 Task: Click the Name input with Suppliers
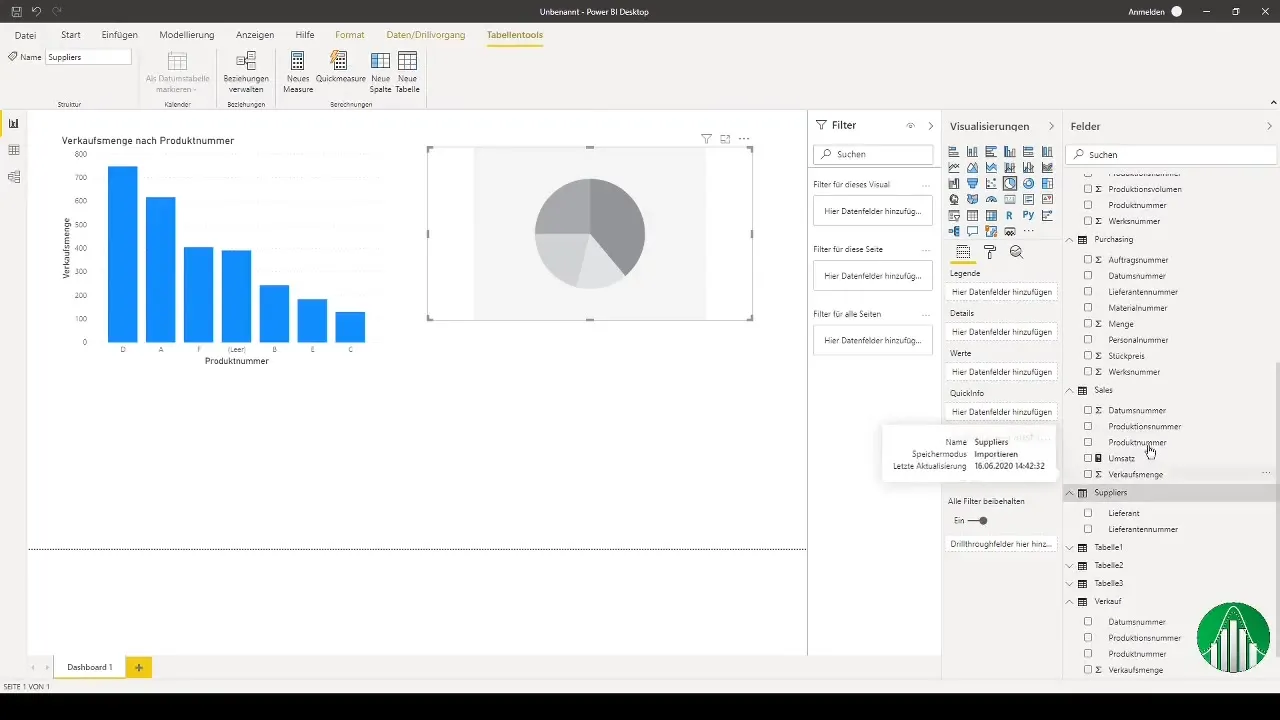tap(88, 57)
